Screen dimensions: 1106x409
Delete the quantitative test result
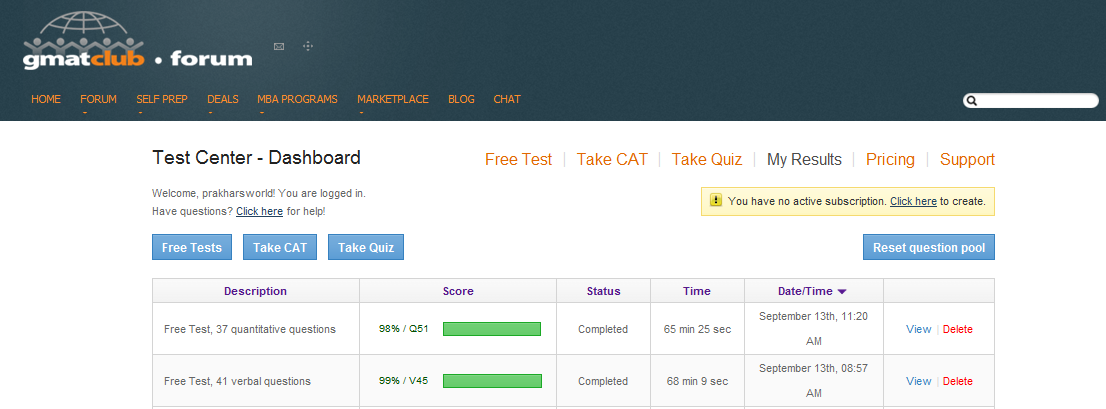(958, 329)
